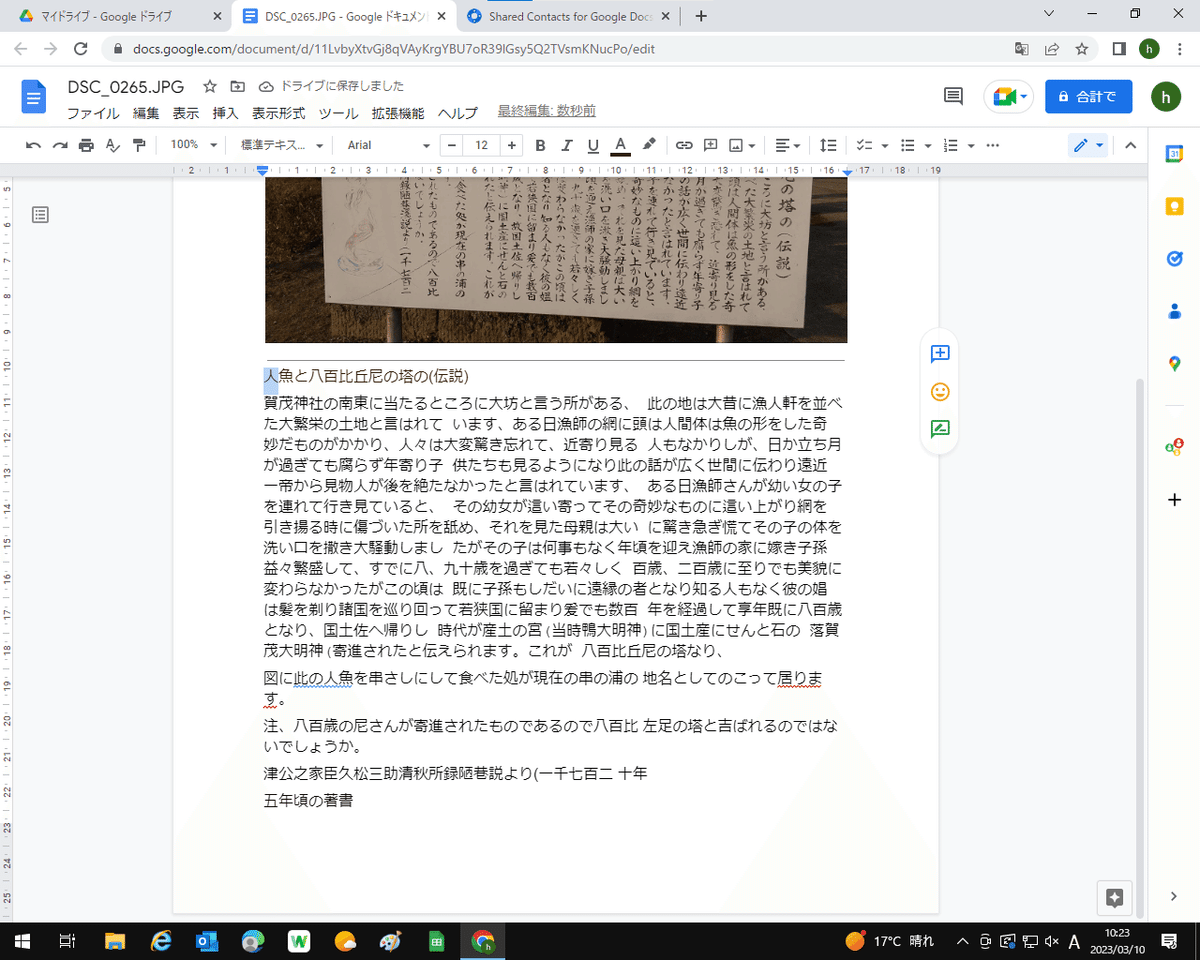This screenshot has height=960, width=1200.
Task: Move document using folder icon
Action: [238, 86]
